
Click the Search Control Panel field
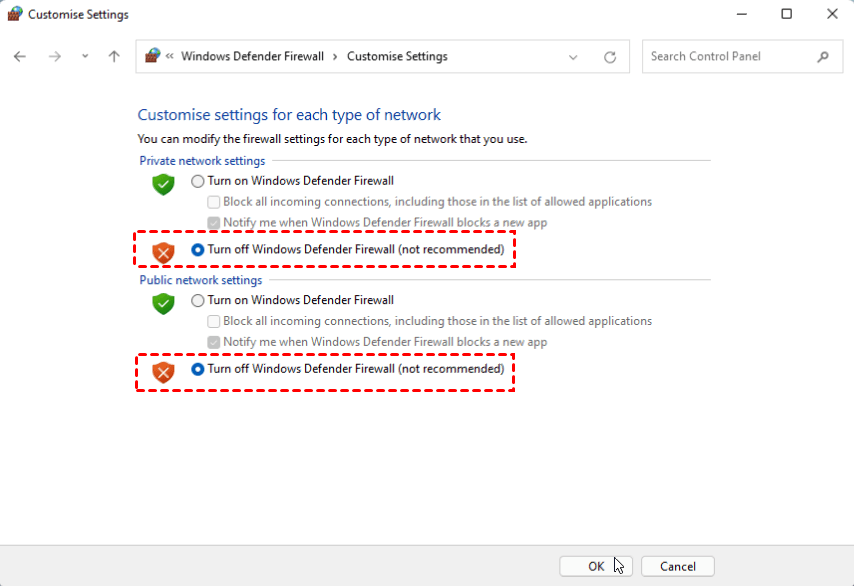click(x=728, y=57)
